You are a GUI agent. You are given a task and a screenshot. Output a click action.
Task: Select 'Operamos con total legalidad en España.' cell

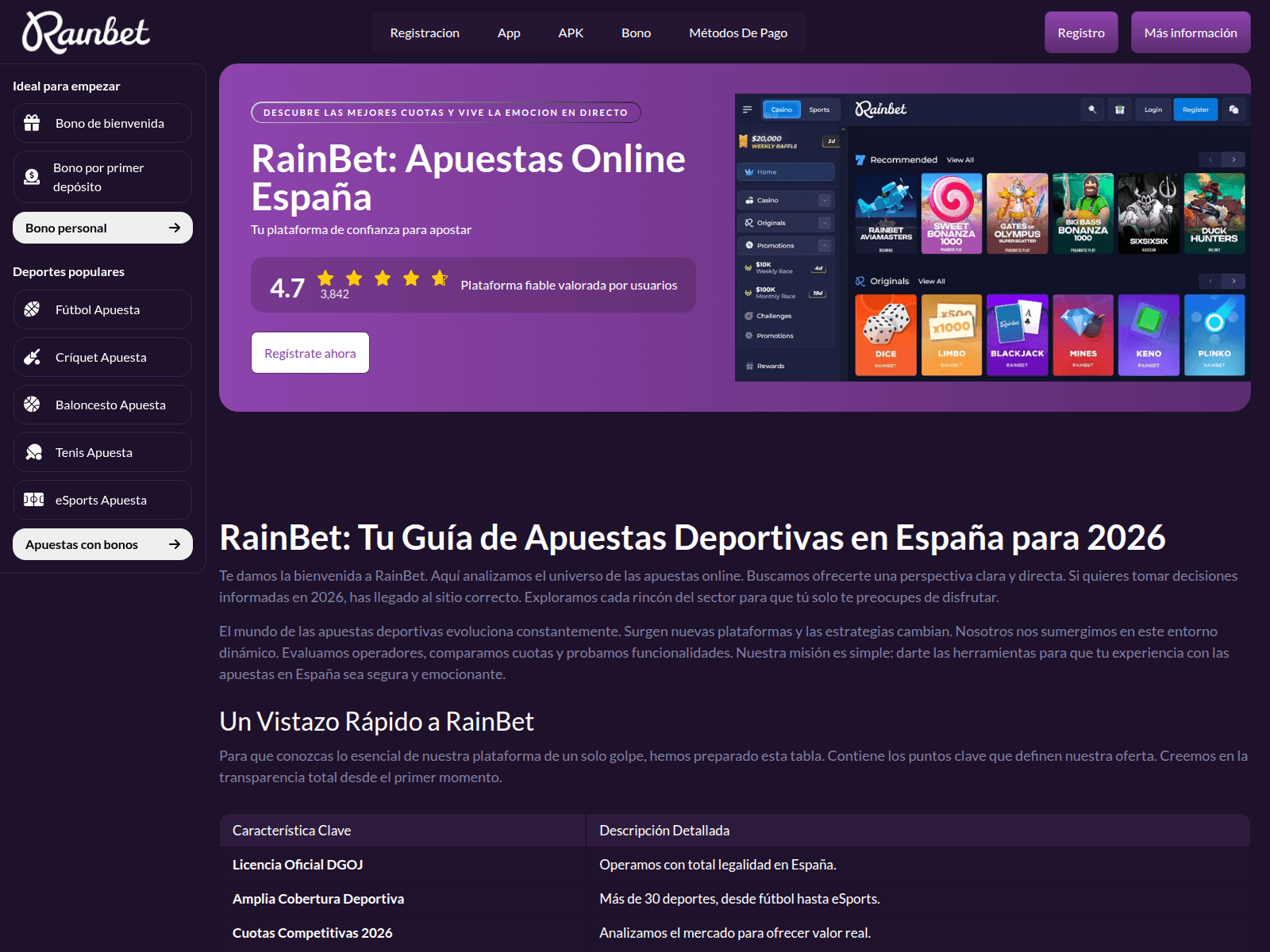(718, 865)
